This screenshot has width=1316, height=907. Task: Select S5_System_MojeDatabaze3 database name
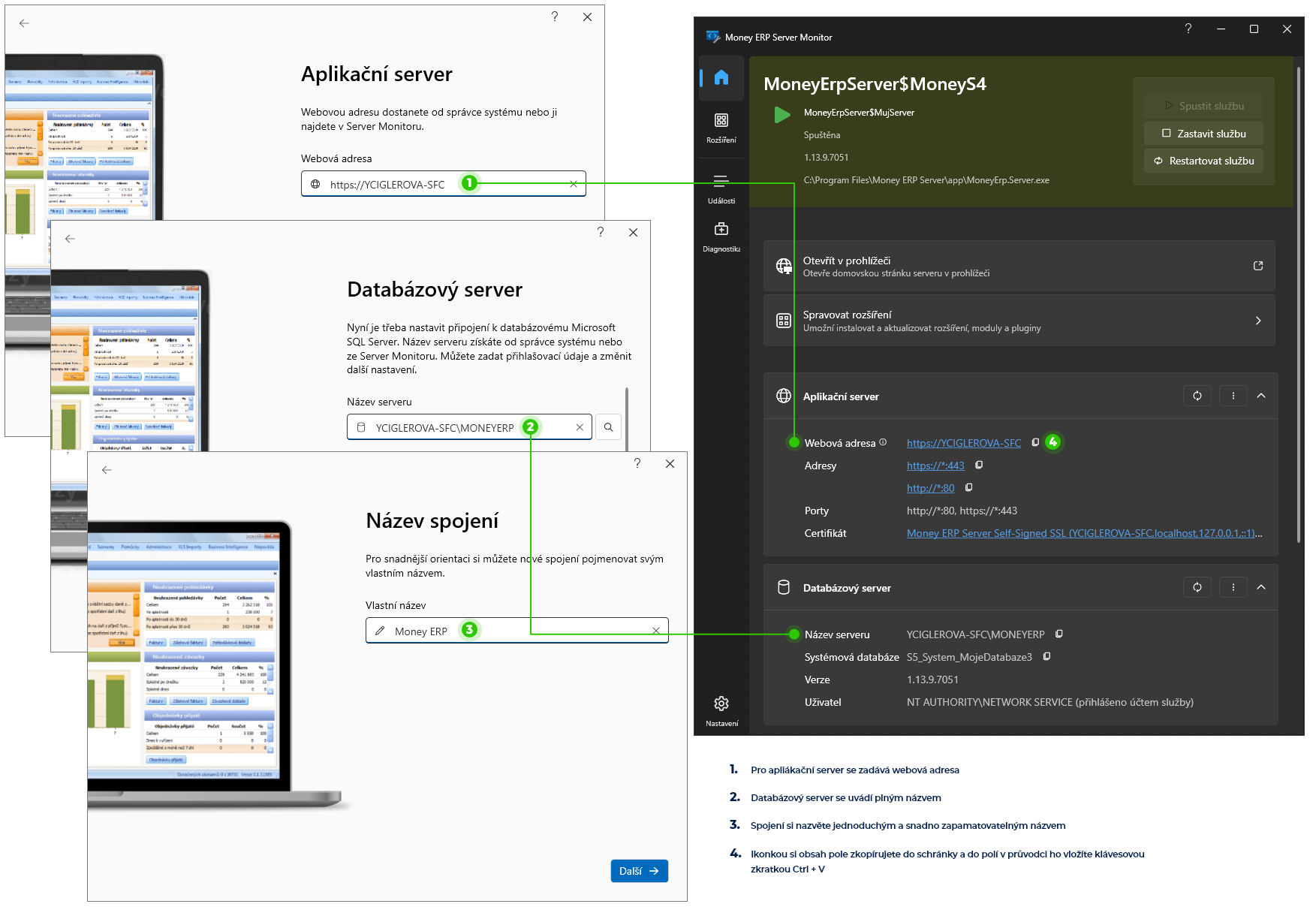pyautogui.click(x=969, y=657)
